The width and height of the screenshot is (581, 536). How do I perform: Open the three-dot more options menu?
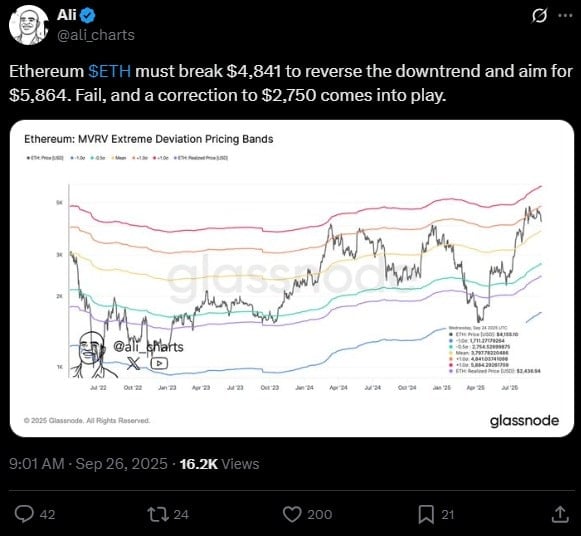coord(565,16)
